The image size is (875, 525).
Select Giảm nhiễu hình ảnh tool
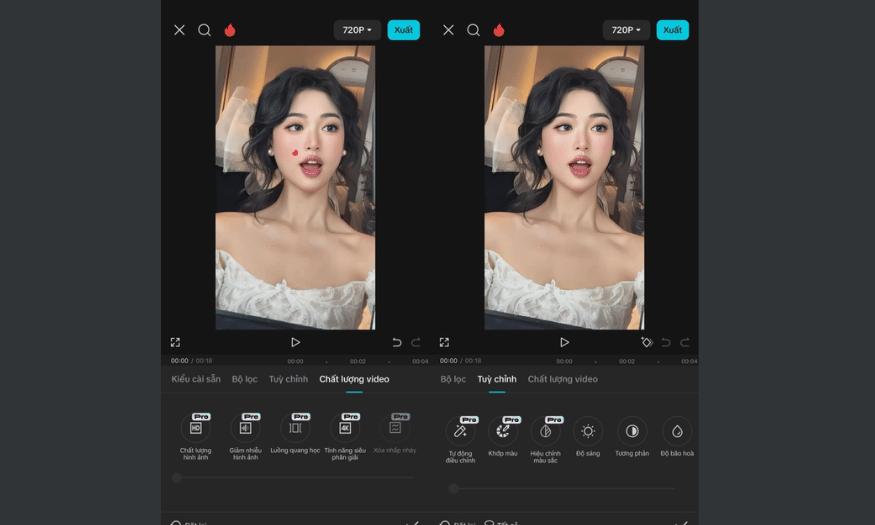[x=245, y=436]
